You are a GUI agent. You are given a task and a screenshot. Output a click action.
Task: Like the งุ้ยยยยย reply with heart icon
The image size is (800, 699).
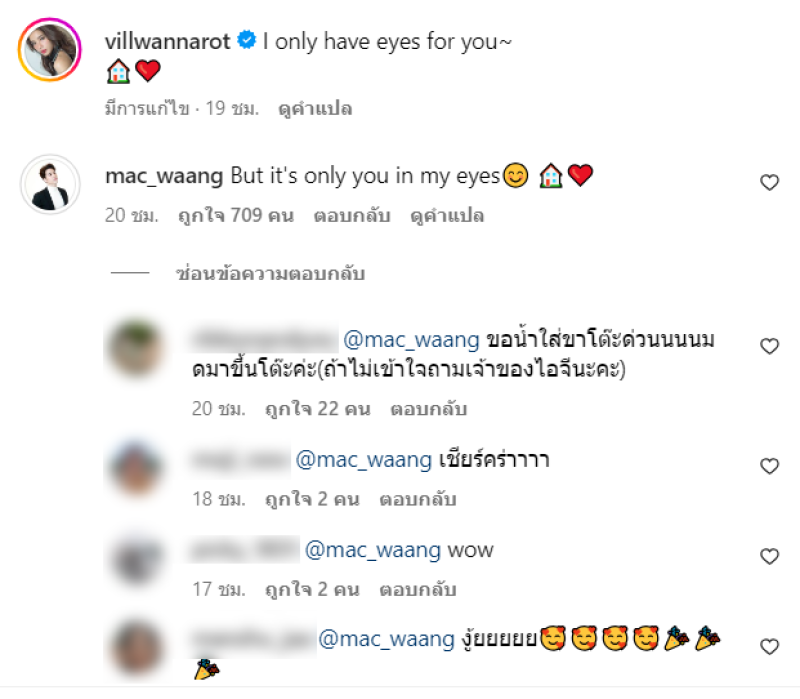click(769, 646)
